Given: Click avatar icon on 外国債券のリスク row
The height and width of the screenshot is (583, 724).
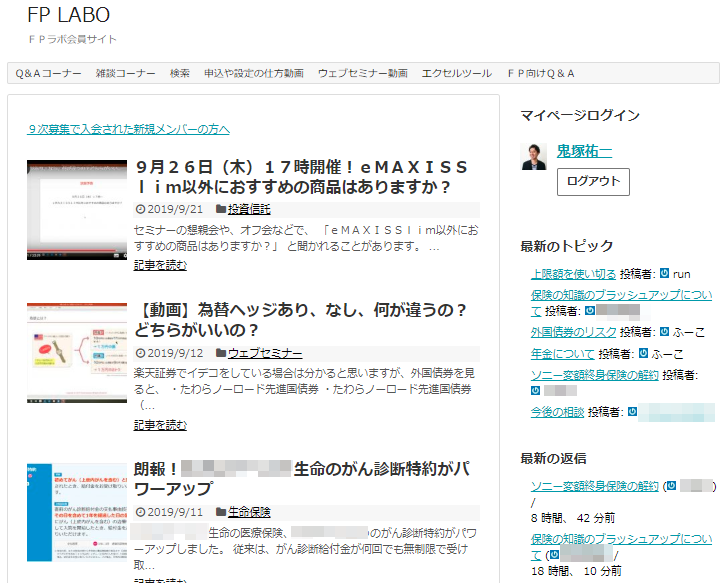Looking at the screenshot, I should (x=664, y=331).
